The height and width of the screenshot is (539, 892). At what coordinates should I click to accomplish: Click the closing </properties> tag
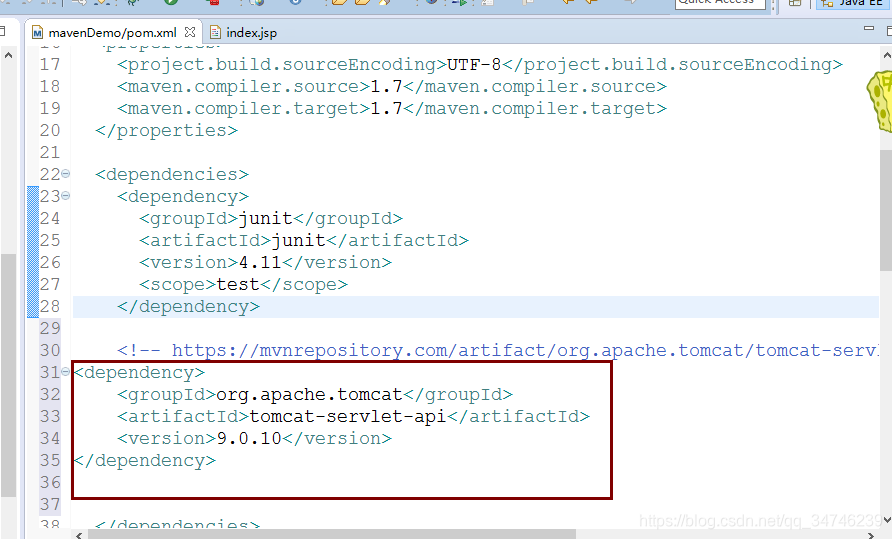coord(167,131)
